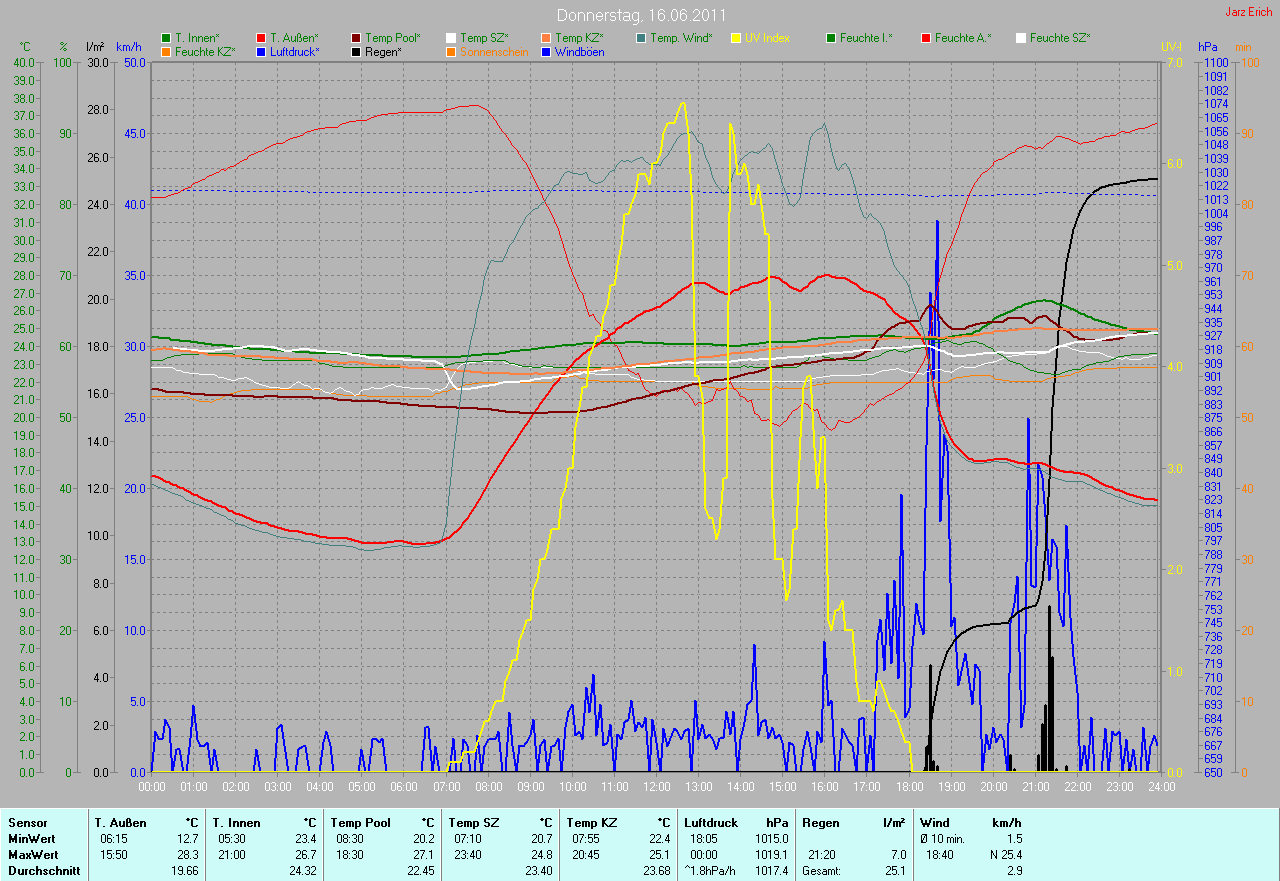Click the 'Feuchte KZ*' legend label
The image size is (1280, 881).
205,52
